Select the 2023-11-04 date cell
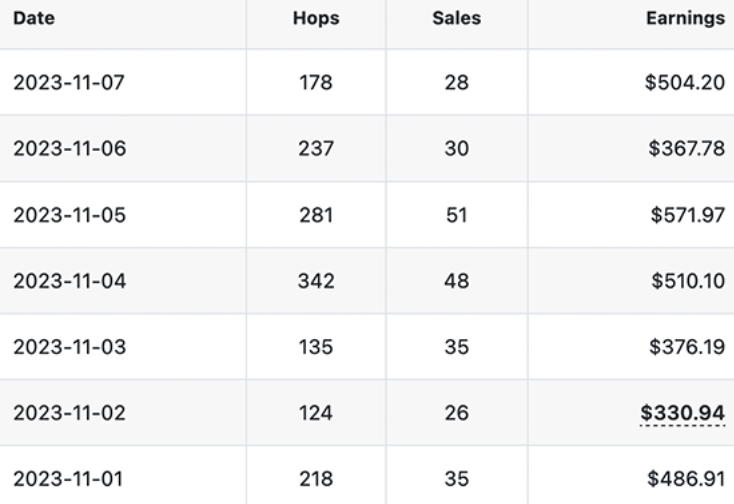 pyautogui.click(x=70, y=281)
